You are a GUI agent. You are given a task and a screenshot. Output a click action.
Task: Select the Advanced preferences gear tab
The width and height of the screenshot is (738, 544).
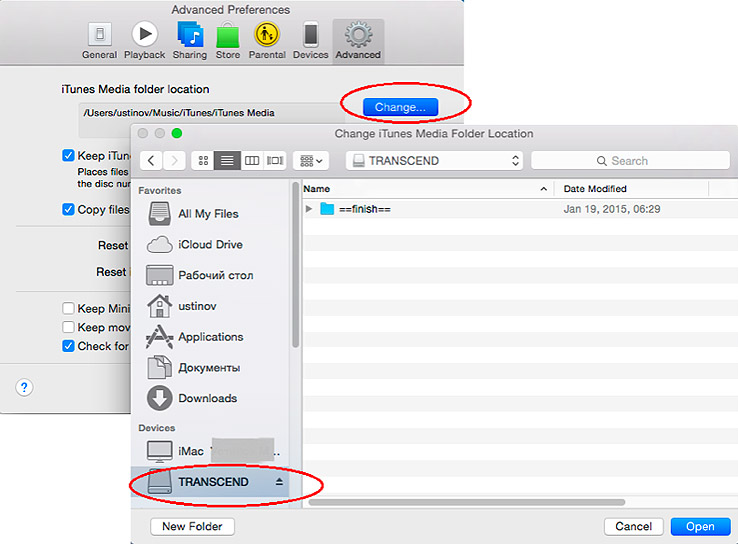[358, 41]
